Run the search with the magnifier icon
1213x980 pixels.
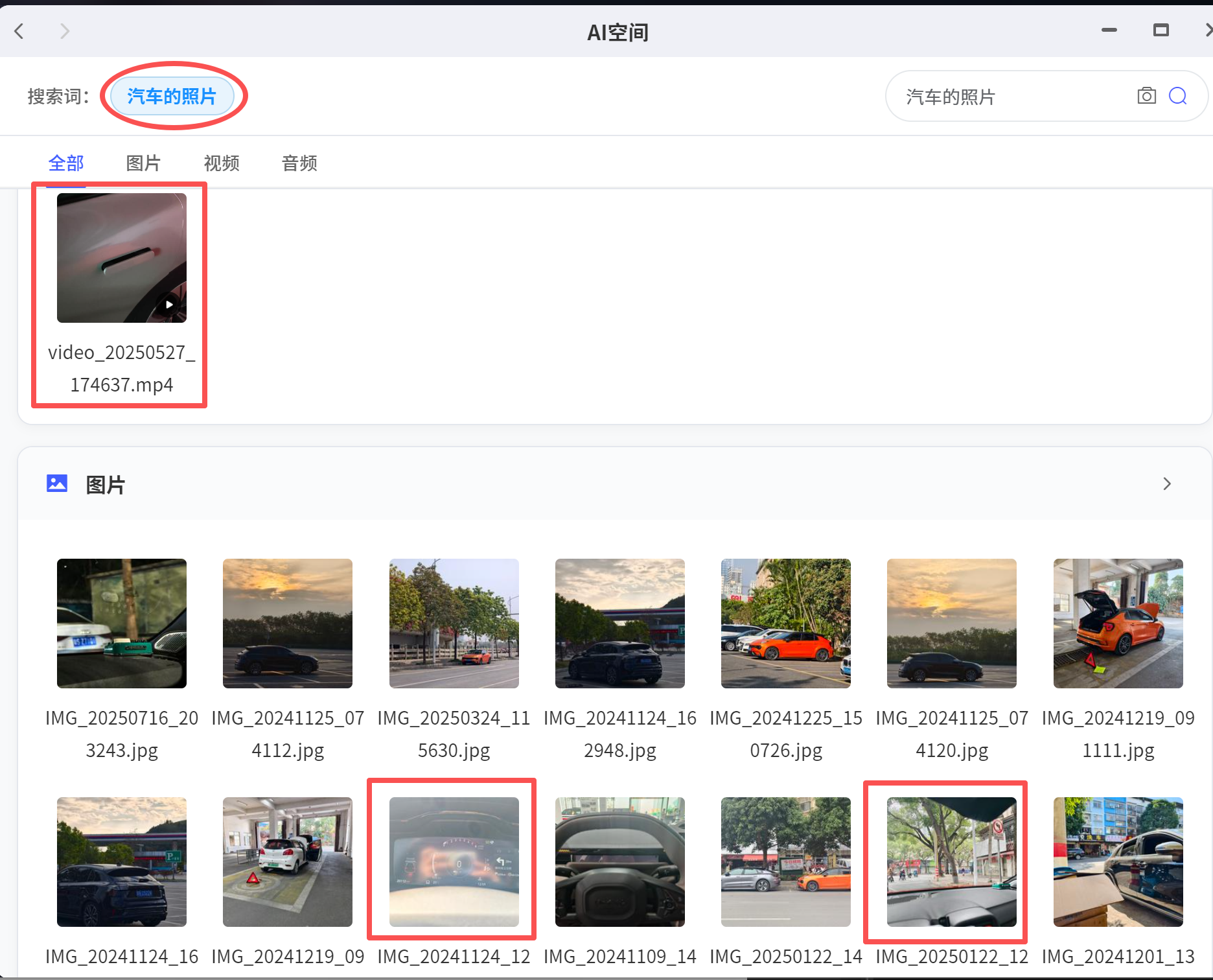1178,96
